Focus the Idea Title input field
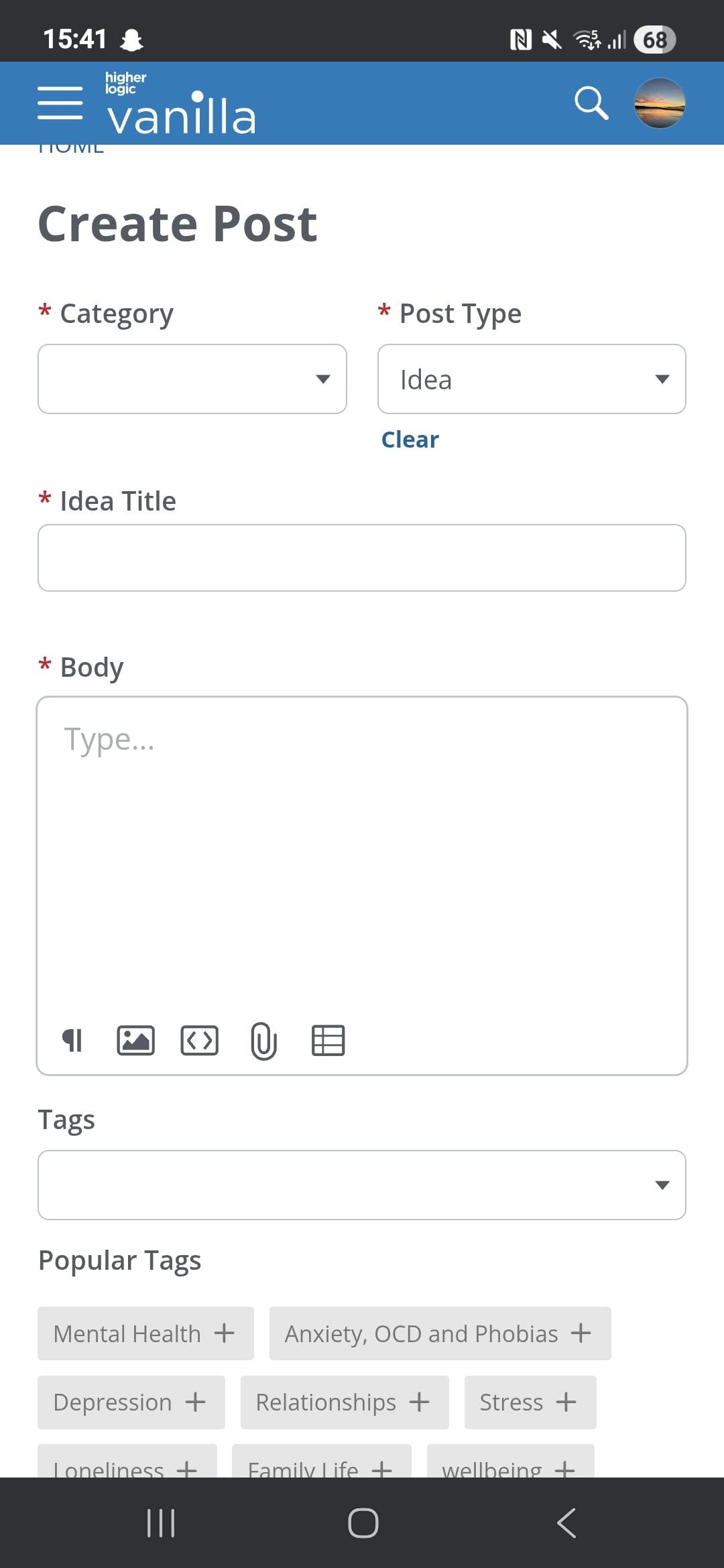 (x=362, y=558)
